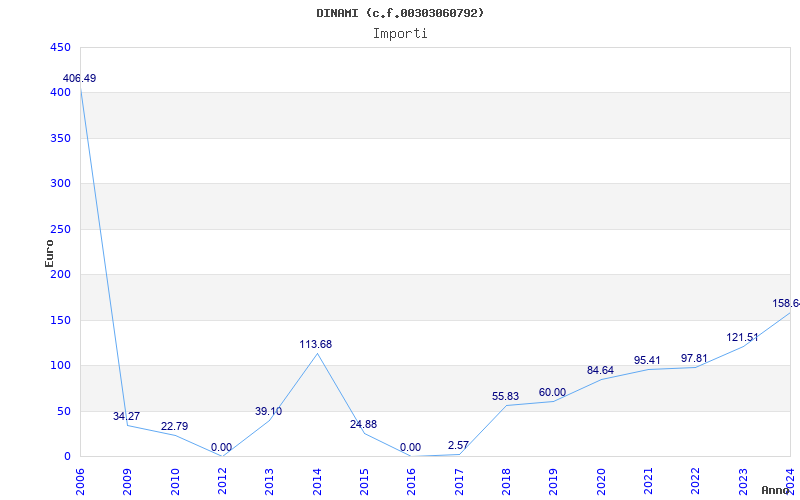Click the 2013 x-axis year label

tap(269, 482)
